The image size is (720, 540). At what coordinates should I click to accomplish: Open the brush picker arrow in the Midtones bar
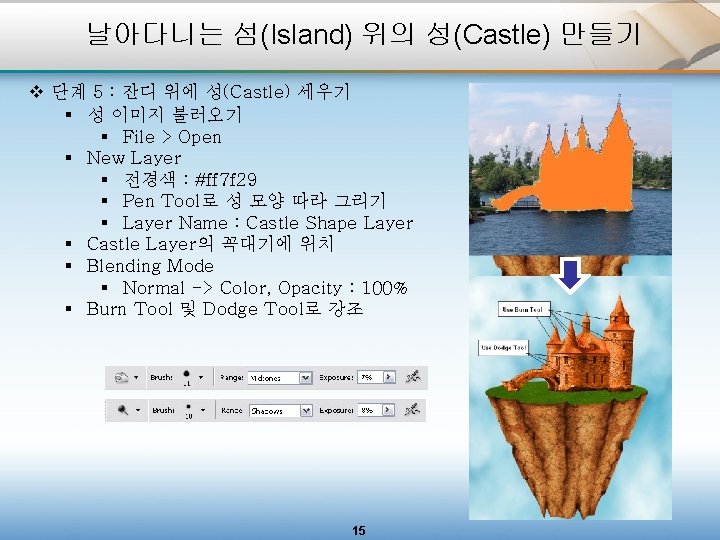coord(201,377)
